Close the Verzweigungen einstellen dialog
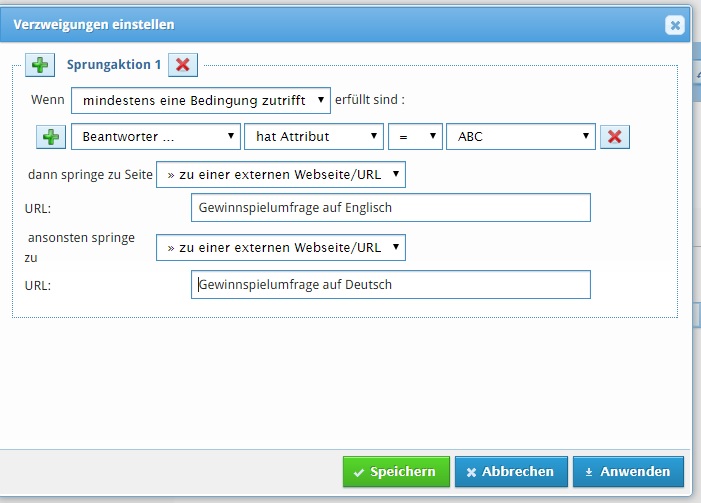This screenshot has height=503, width=701. [675, 25]
